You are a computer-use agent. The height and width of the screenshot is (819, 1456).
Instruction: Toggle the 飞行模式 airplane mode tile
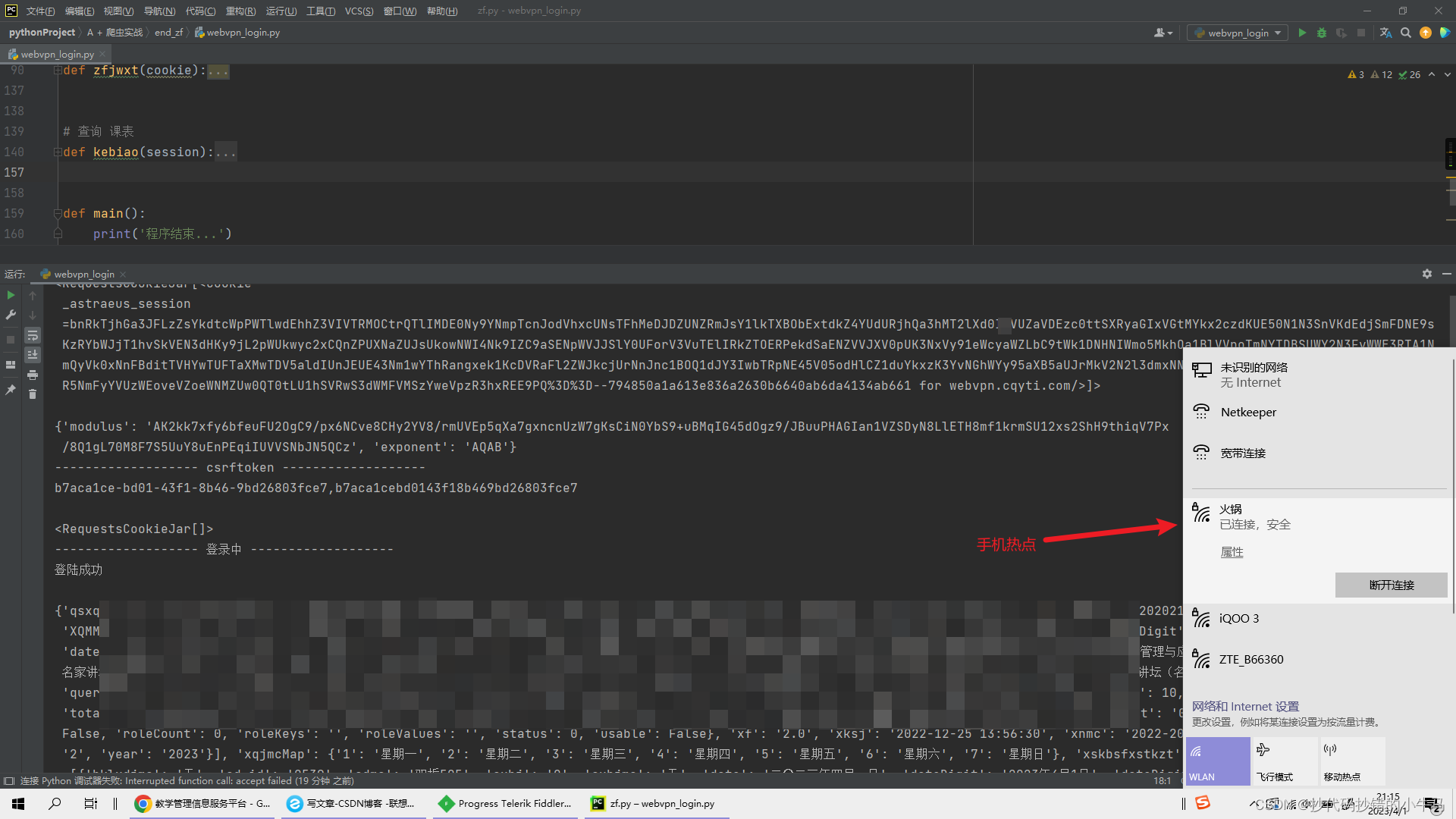click(x=1285, y=761)
